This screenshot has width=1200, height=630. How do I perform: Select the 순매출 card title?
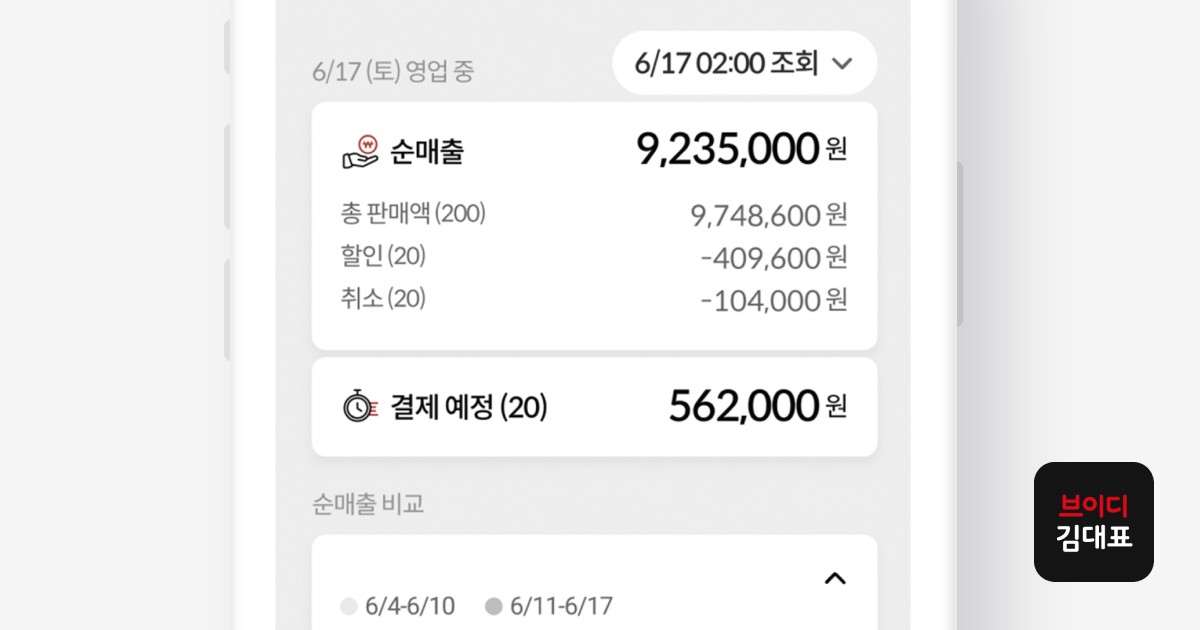point(427,152)
